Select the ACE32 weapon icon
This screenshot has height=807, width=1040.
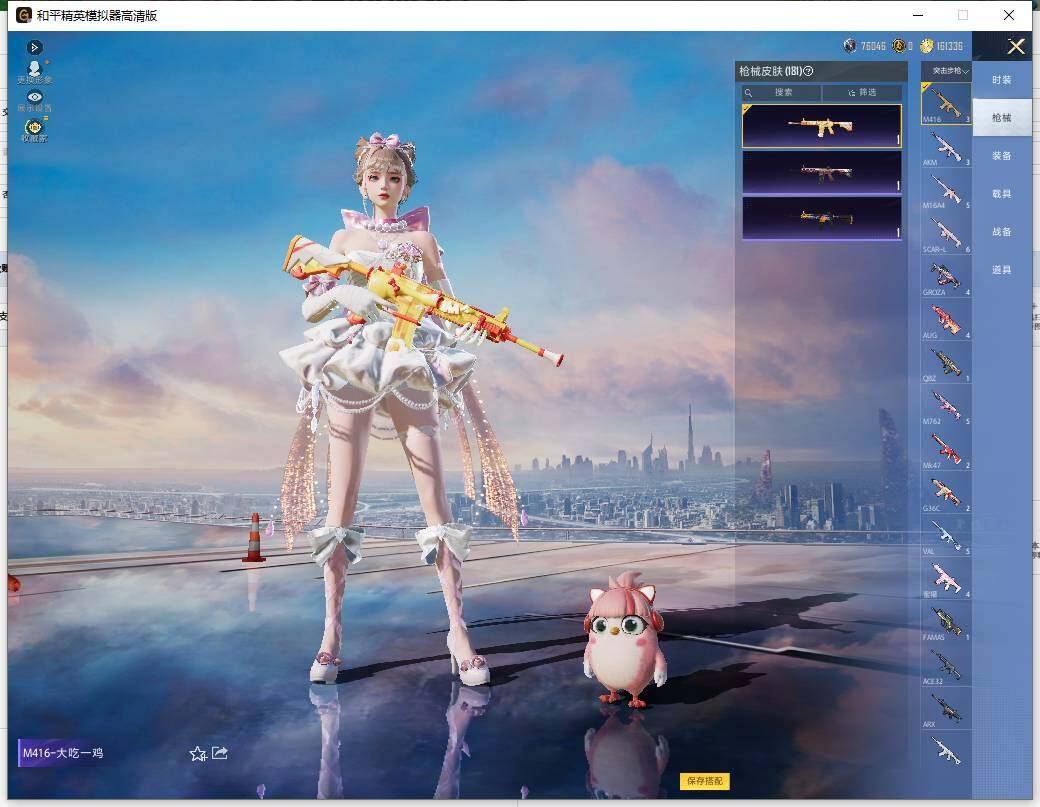pyautogui.click(x=946, y=665)
